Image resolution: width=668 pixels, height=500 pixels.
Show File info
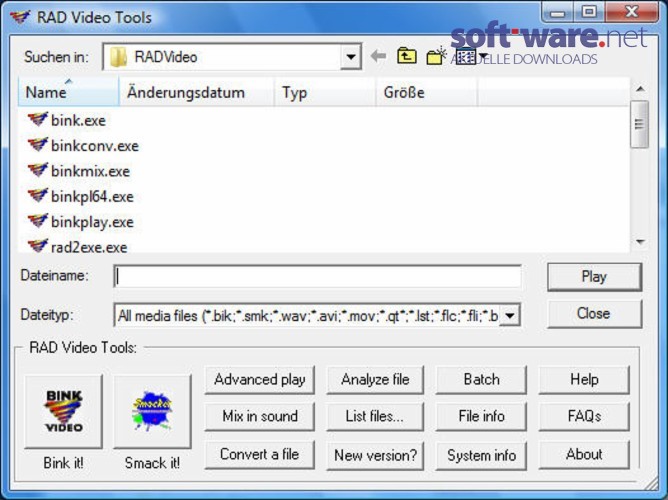click(481, 416)
